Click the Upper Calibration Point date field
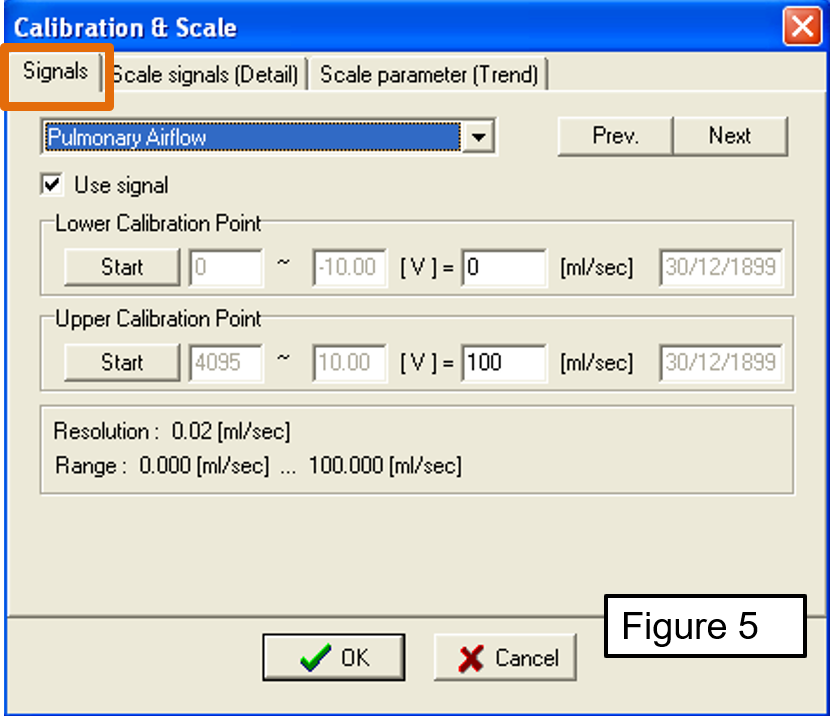 click(x=721, y=362)
